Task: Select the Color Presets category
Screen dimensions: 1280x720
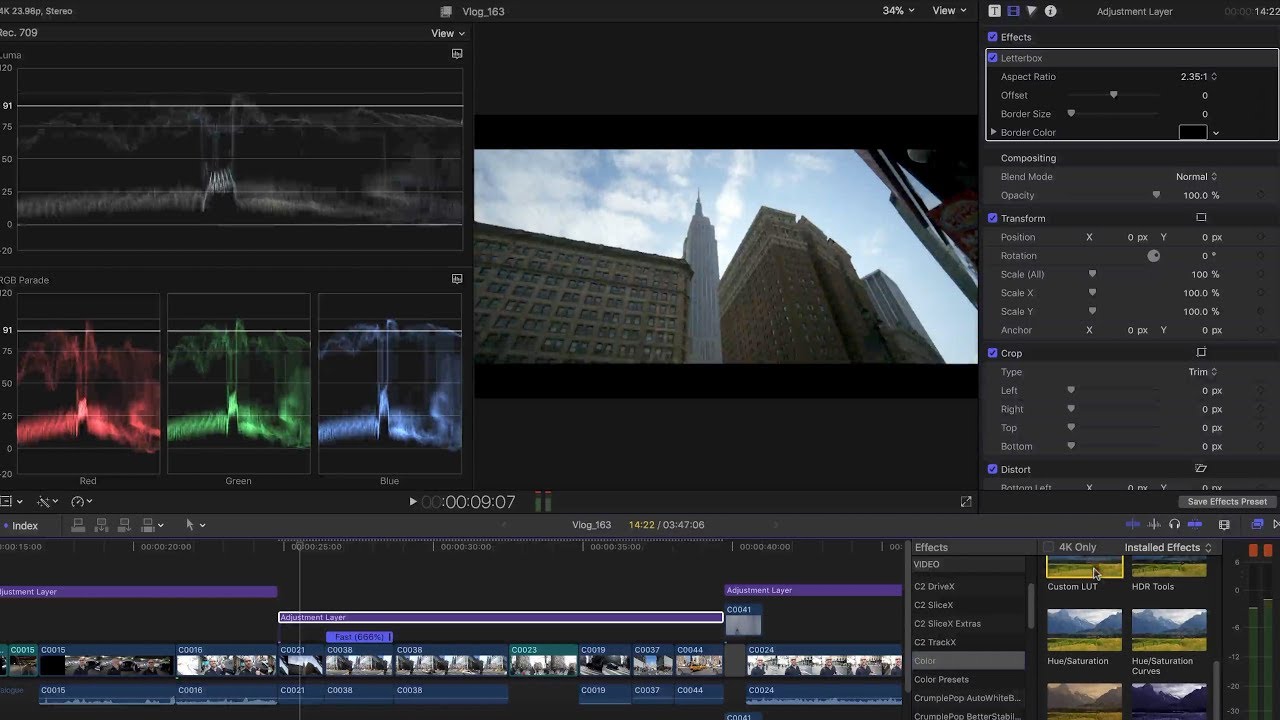Action: (968, 680)
